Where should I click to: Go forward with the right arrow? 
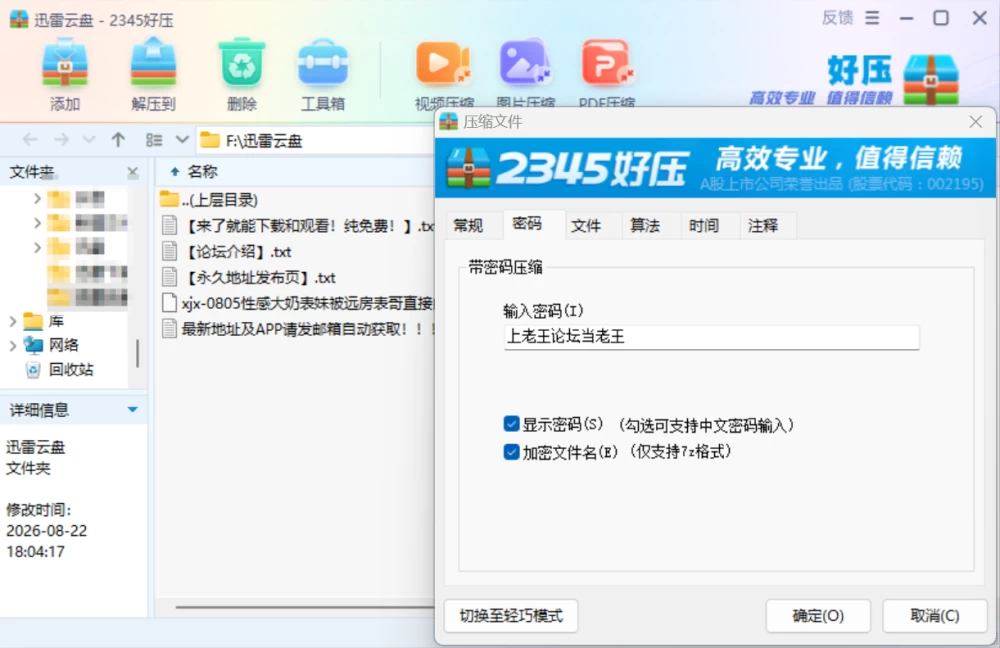pos(61,140)
